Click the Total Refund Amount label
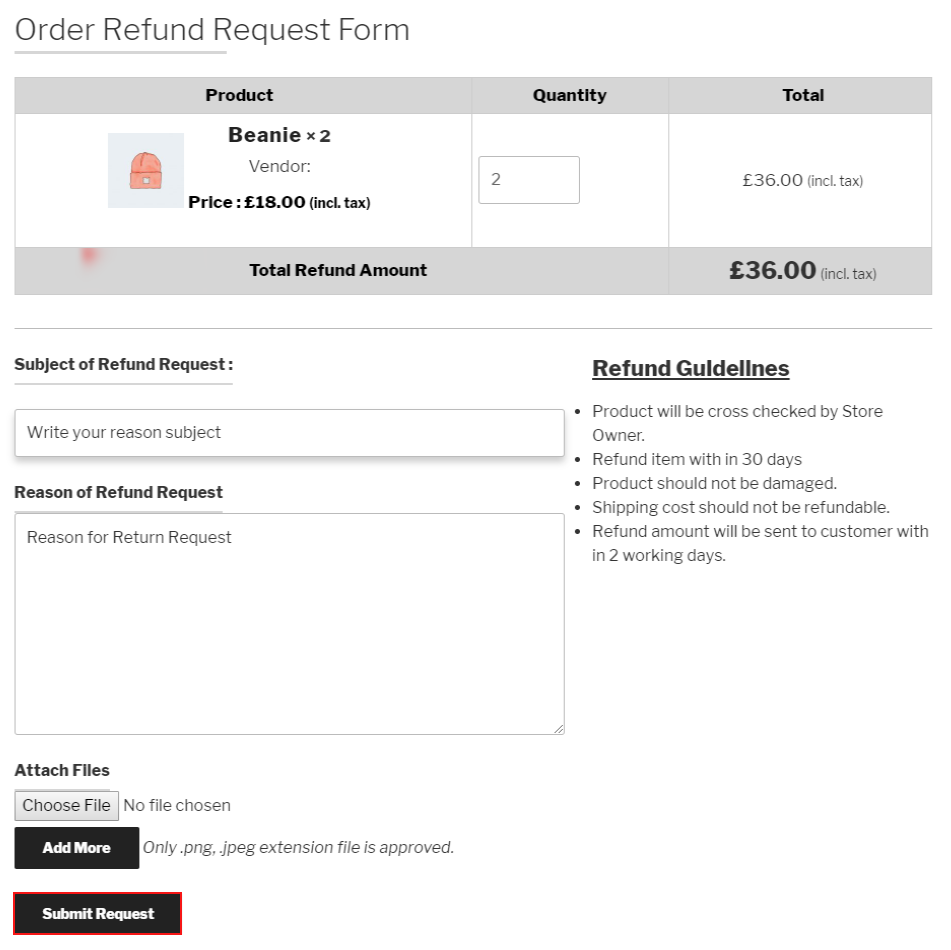 pos(338,270)
